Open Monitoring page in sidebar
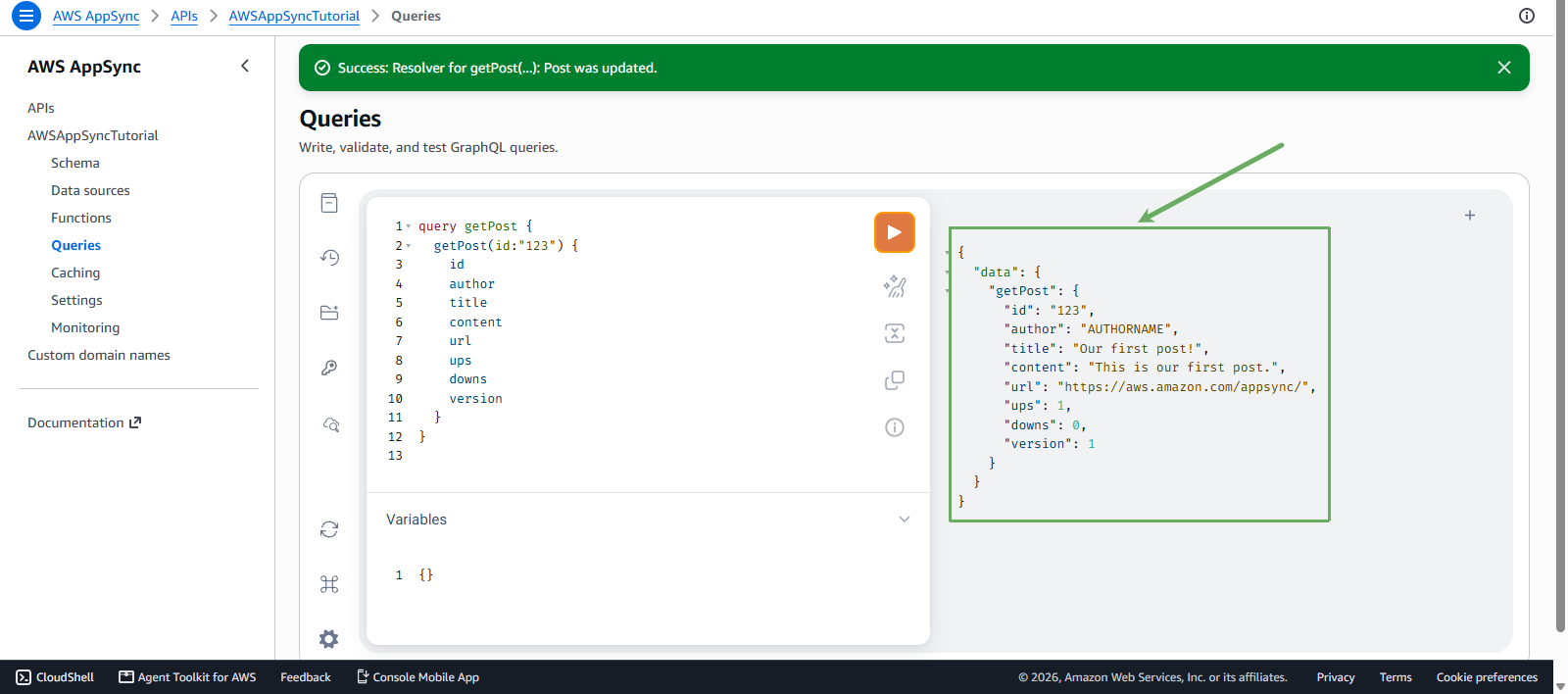1568x694 pixels. coord(85,327)
